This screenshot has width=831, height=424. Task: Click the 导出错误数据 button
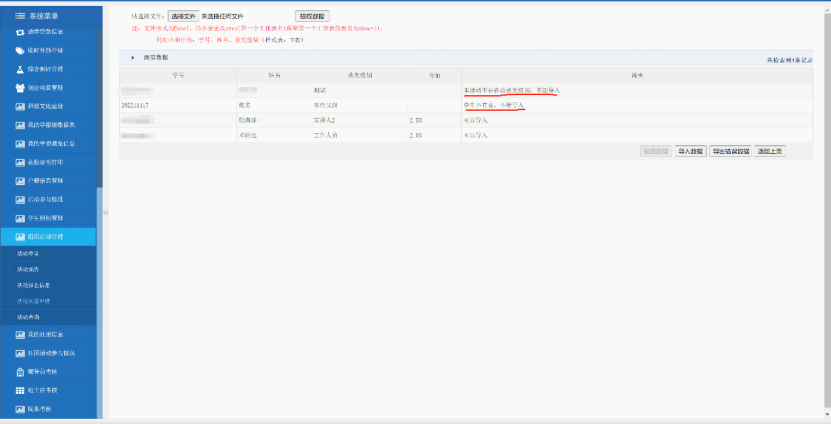click(x=730, y=151)
